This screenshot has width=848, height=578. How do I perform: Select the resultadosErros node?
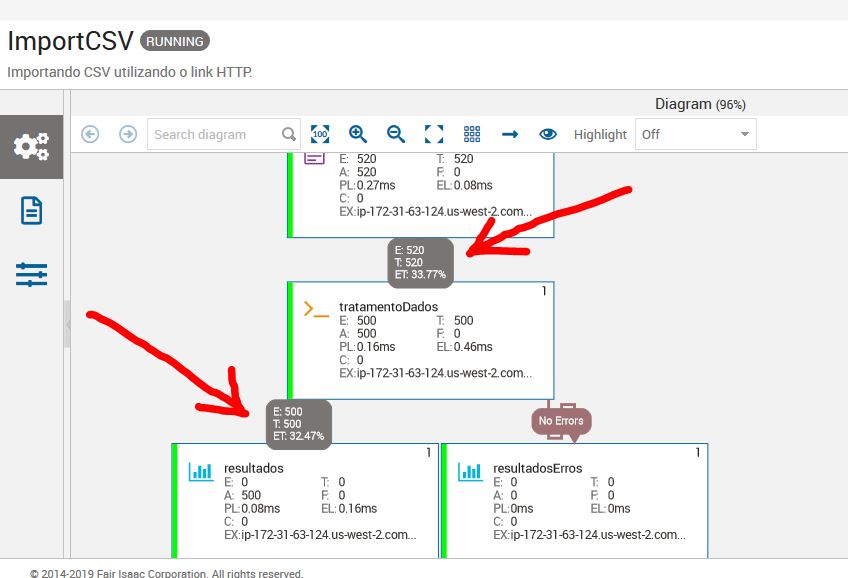pos(575,500)
